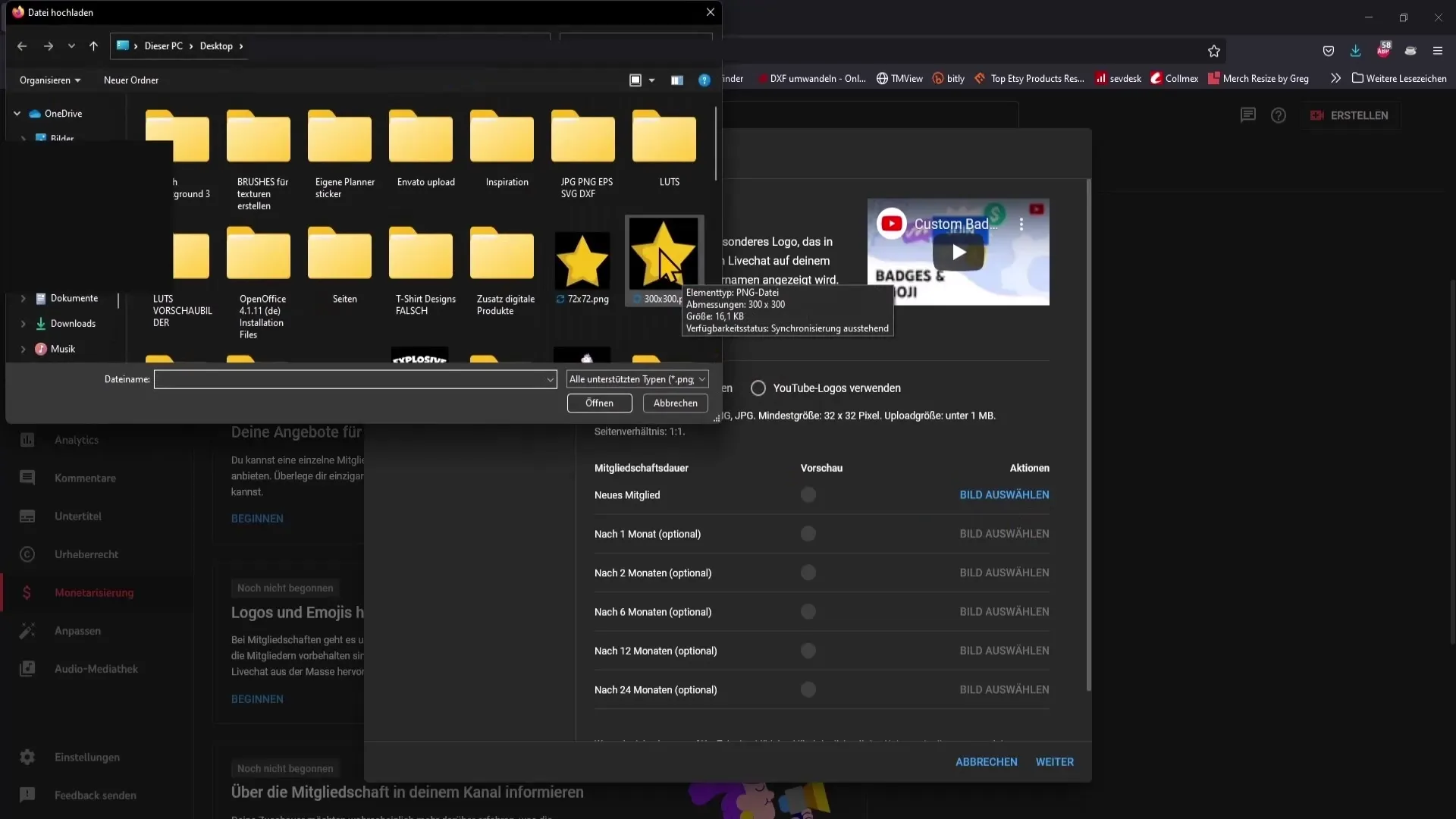
Task: Click the YouTube Bookmarks star icon in toolbar
Action: [1214, 51]
